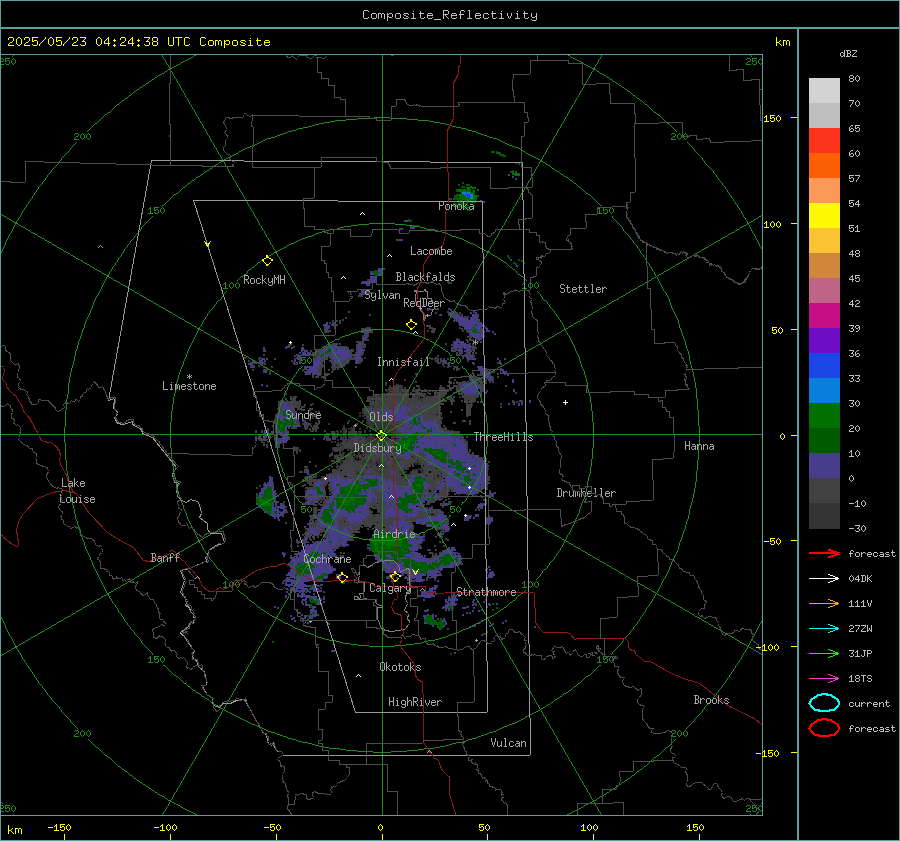The image size is (900, 841).
Task: Click the blue-green storm cell above Ponoka
Action: [x=467, y=193]
